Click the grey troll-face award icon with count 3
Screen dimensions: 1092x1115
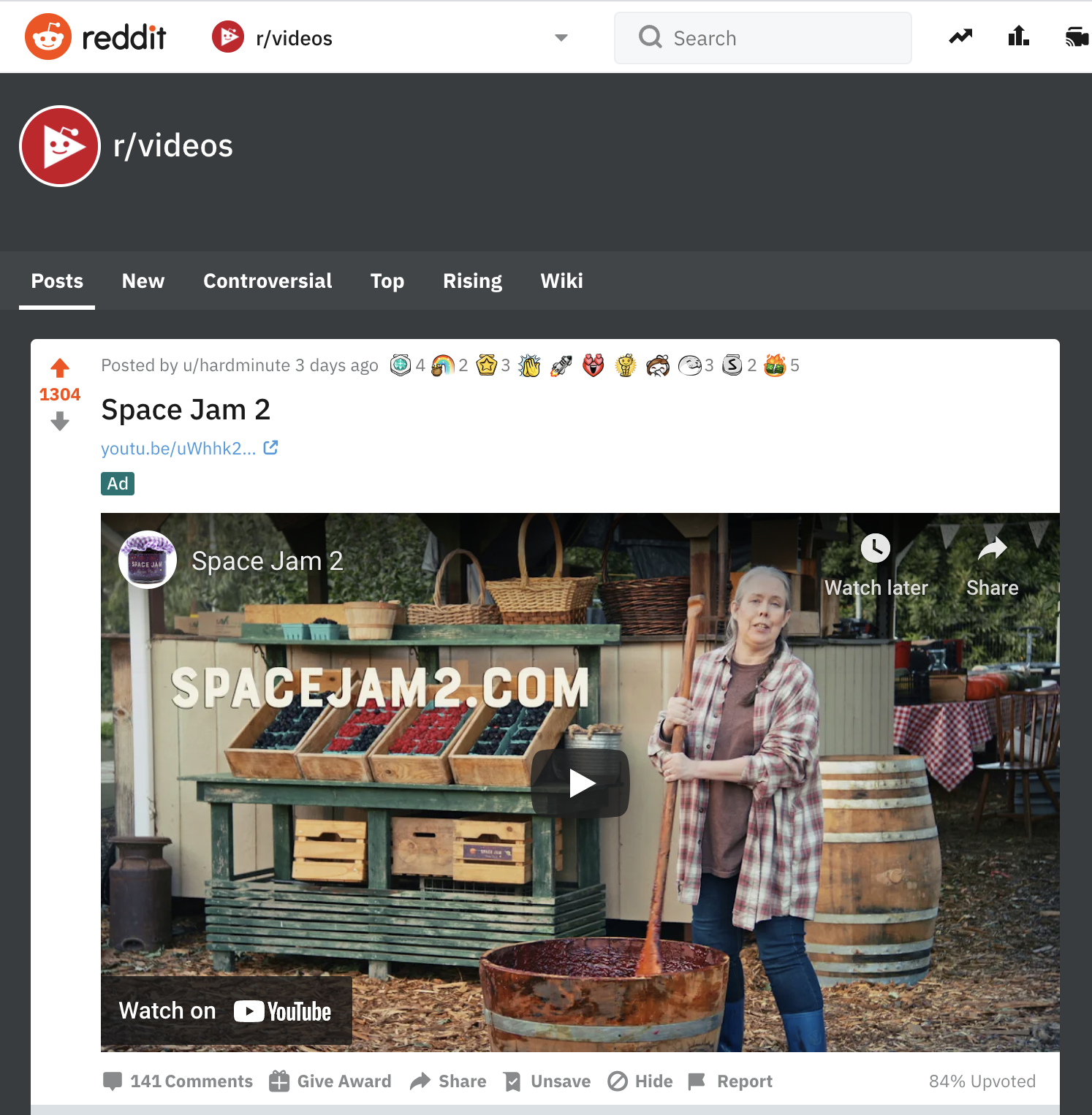click(x=690, y=365)
